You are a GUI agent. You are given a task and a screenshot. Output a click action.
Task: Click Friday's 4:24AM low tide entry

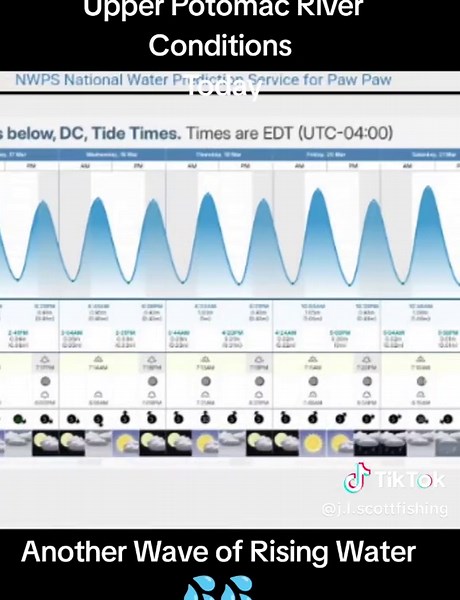click(285, 339)
